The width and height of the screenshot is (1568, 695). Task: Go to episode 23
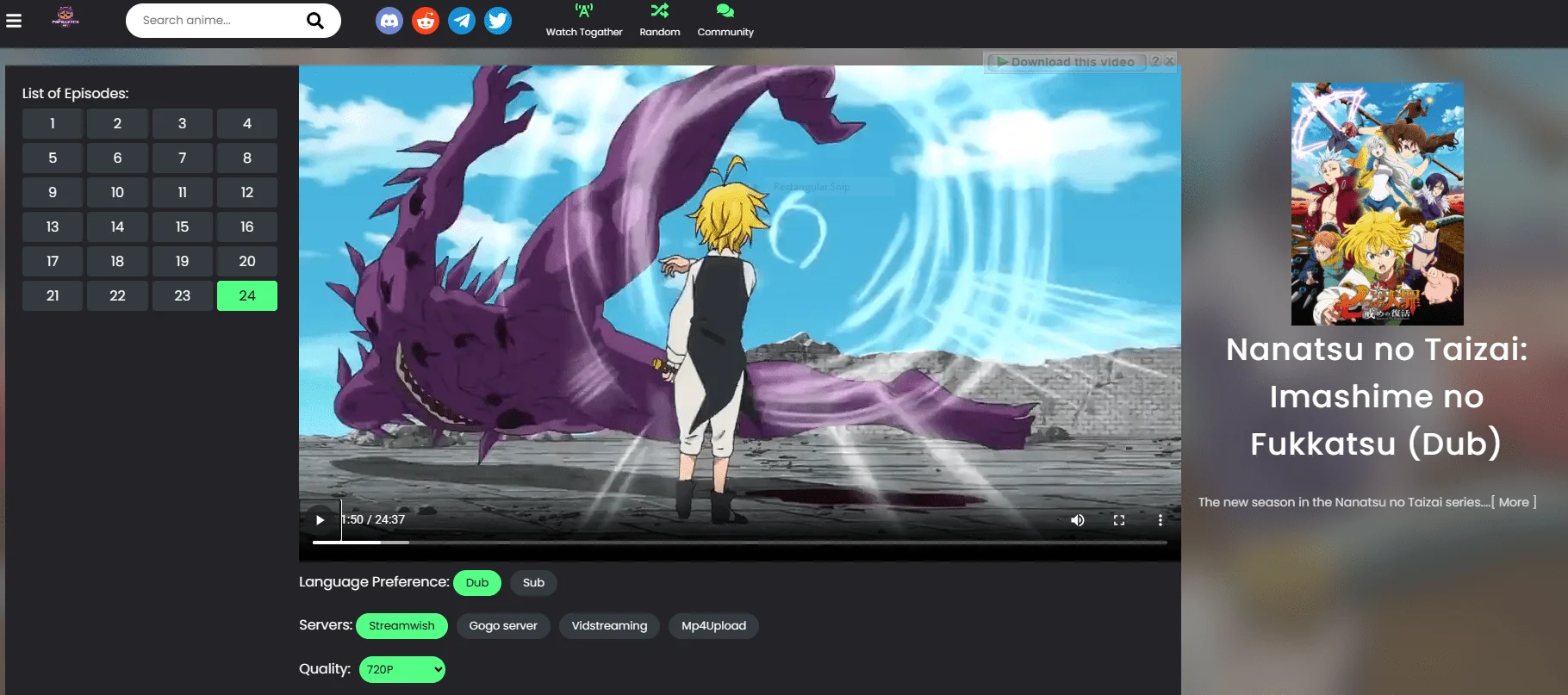183,296
